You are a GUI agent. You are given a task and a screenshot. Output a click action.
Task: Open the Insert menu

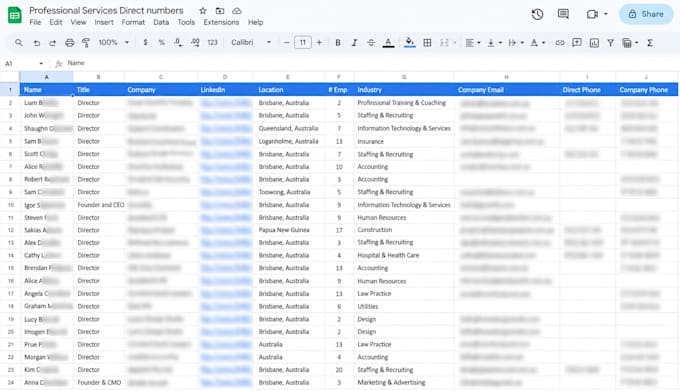pos(104,22)
